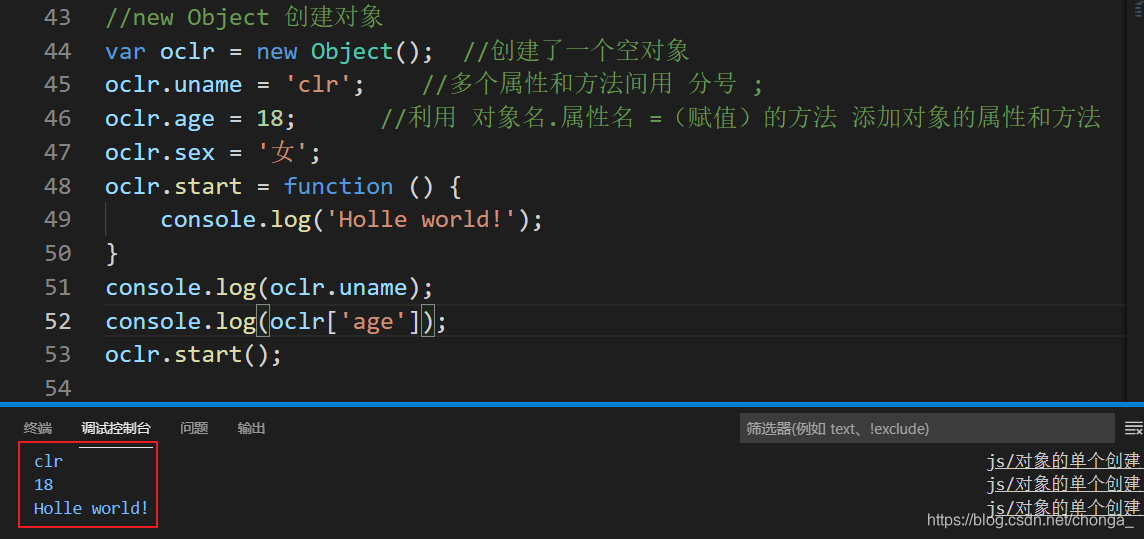Click the 'var' keyword on line 44
Image resolution: width=1144 pixels, height=539 pixels.
pyautogui.click(x=125, y=51)
